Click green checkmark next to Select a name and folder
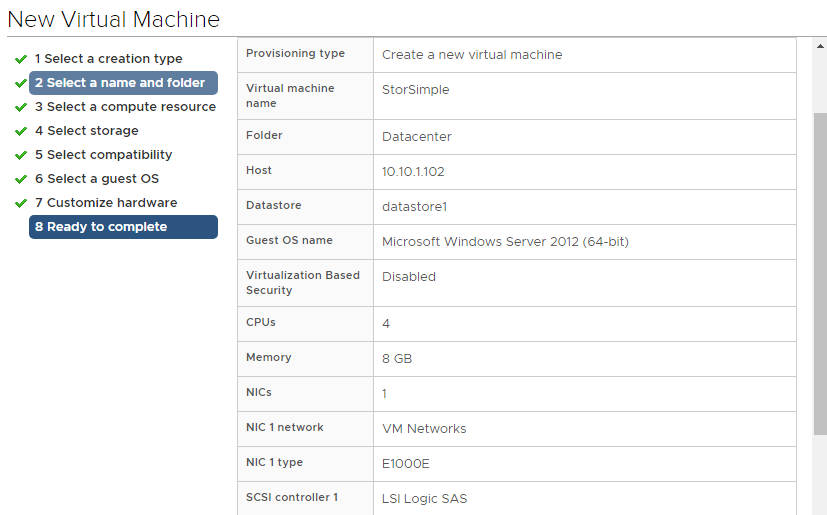 click(21, 83)
